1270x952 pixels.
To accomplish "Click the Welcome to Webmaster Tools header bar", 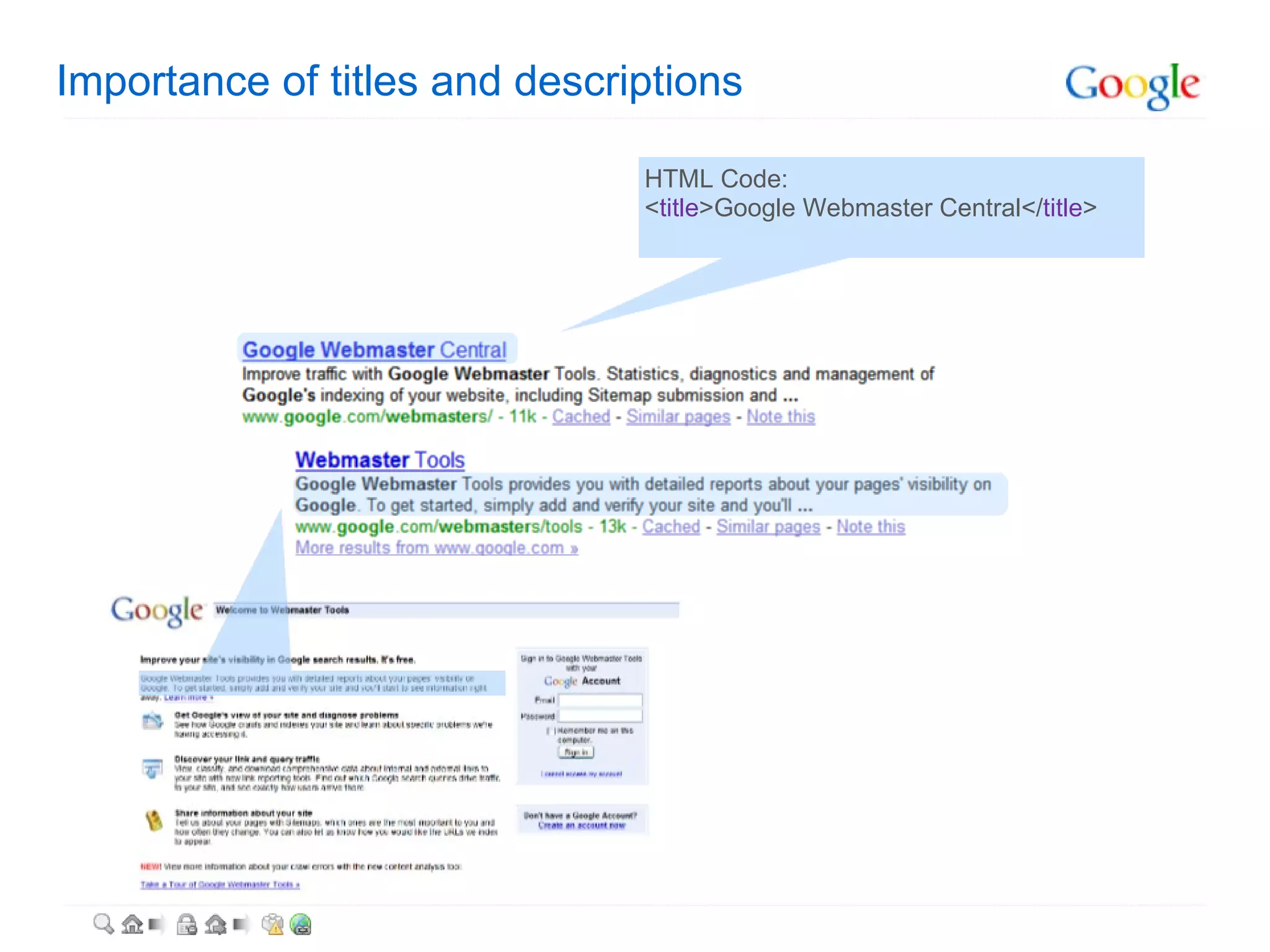I will point(446,610).
